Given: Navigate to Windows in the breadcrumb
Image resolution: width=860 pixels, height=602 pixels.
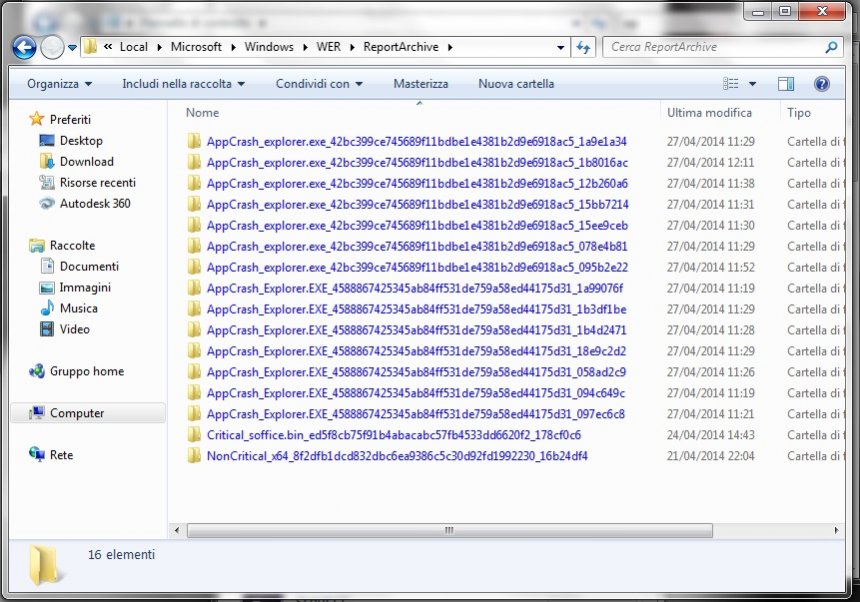Looking at the screenshot, I should [x=269, y=47].
